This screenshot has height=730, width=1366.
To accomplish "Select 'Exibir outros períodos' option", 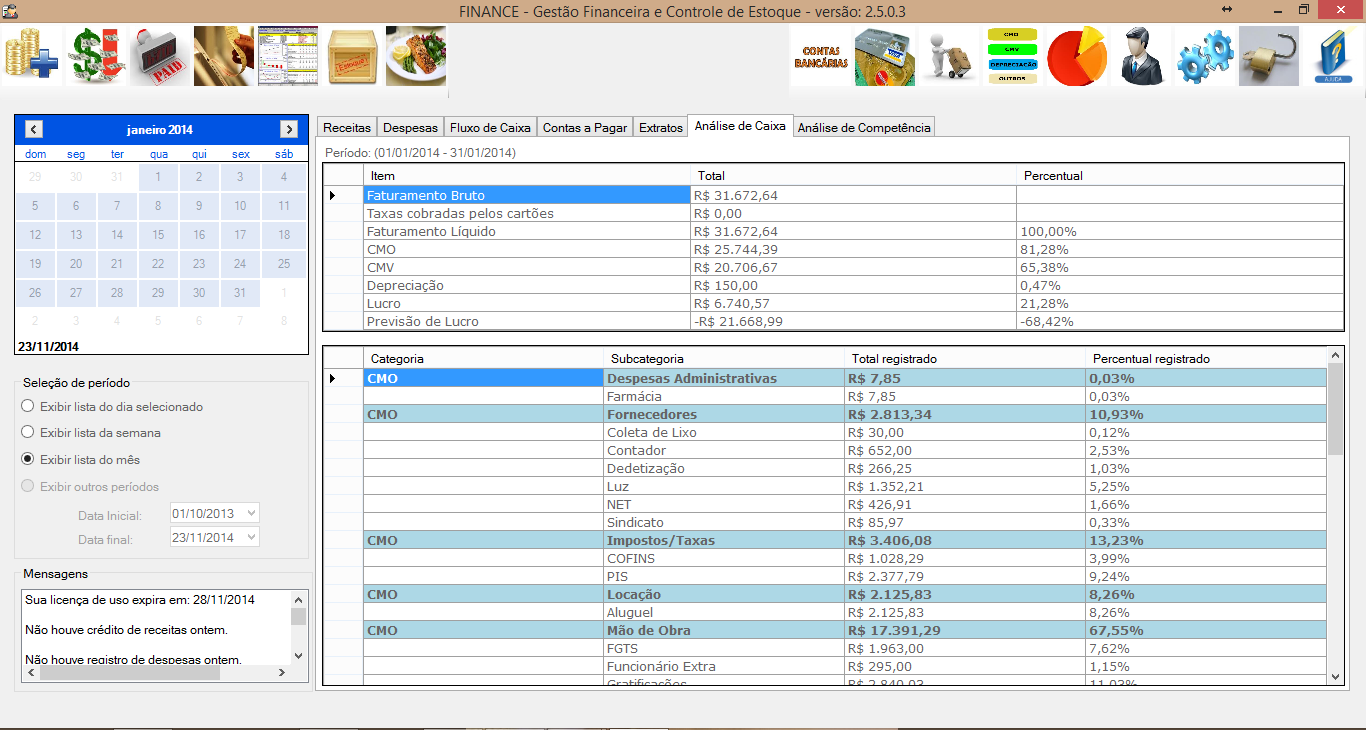I will tap(90, 487).
